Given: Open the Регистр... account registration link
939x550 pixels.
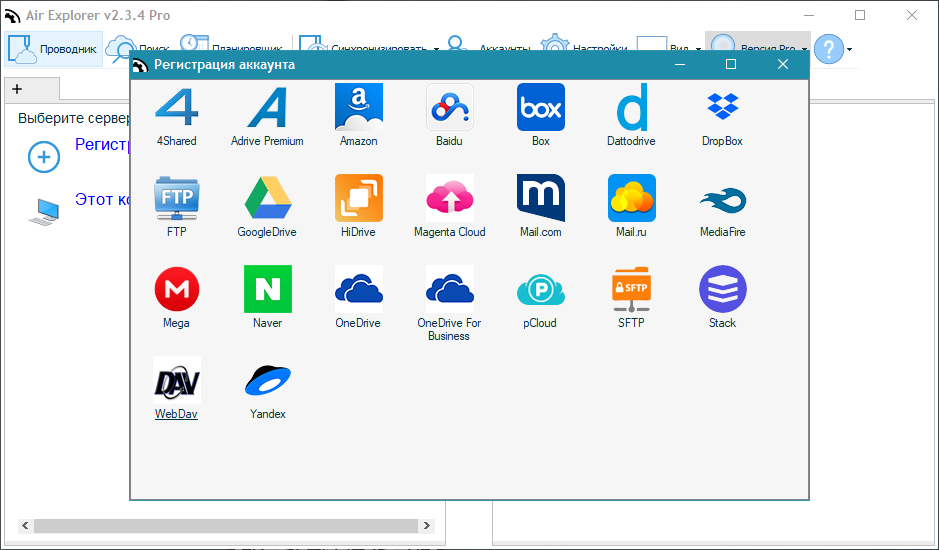Looking at the screenshot, I should pyautogui.click(x=102, y=144).
